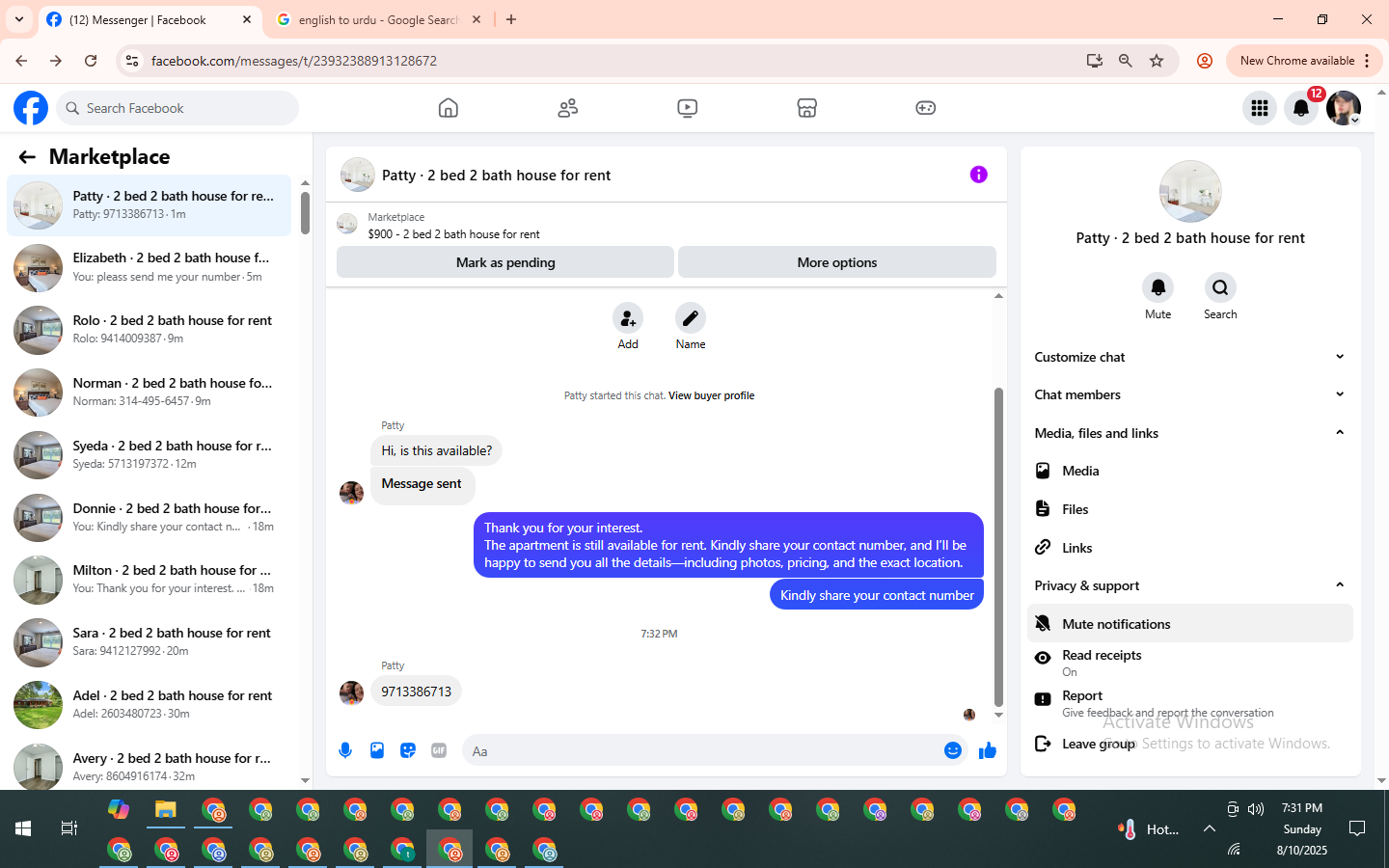1389x868 pixels.
Task: Collapse Media, files and links section
Action: coord(1189,433)
